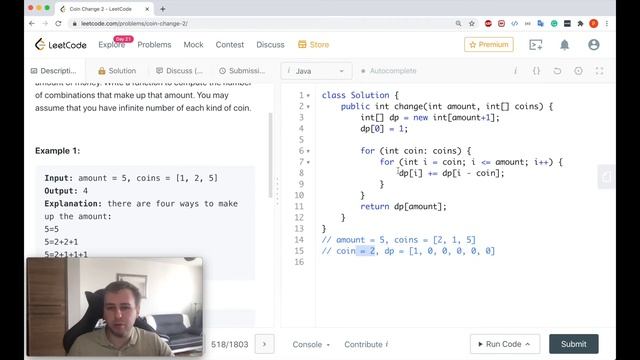Click the 518/1803 problem counter
Screen dimensions: 640x360
click(x=229, y=344)
